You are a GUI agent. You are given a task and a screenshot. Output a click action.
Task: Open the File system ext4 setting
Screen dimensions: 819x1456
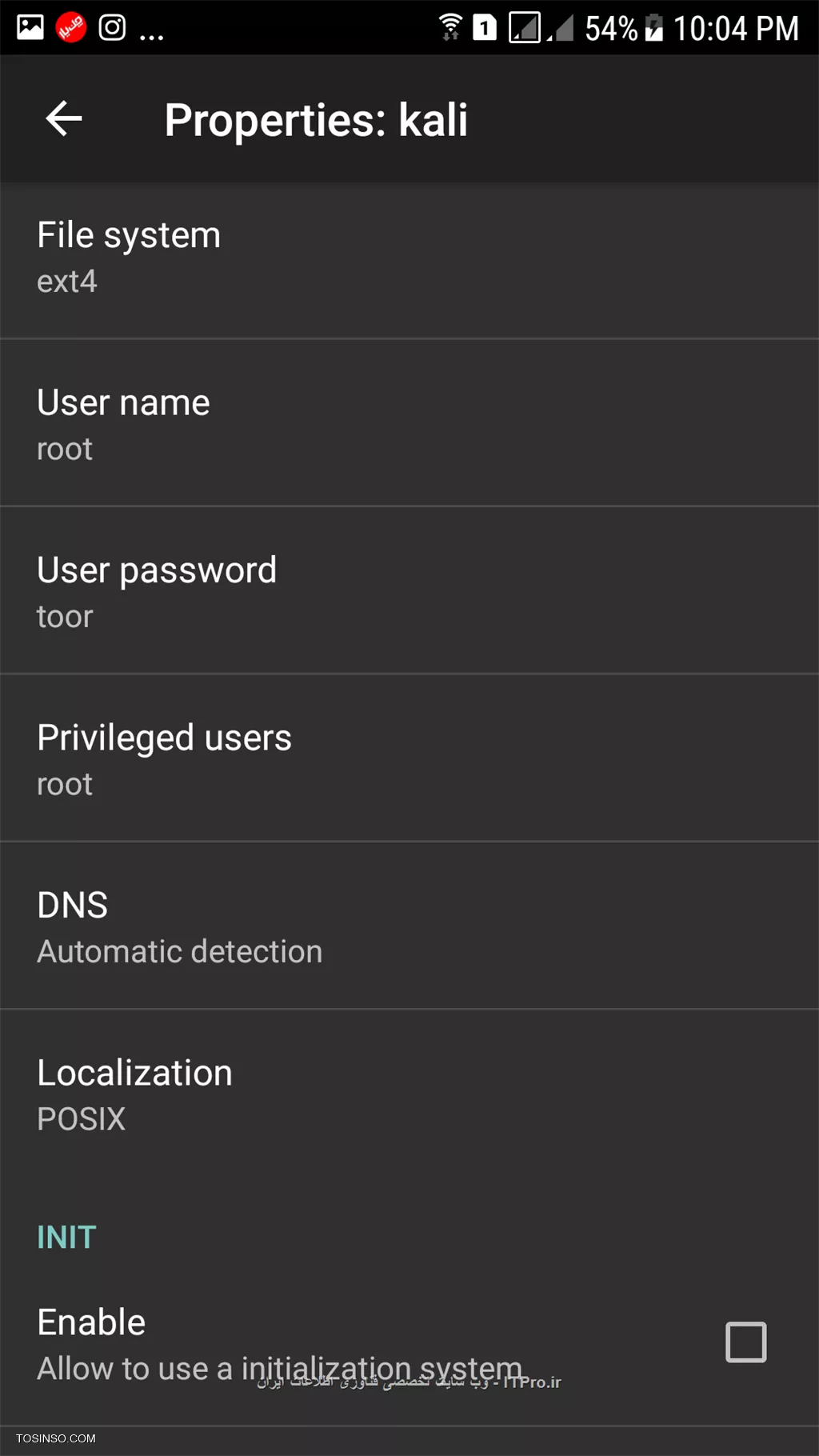click(409, 261)
